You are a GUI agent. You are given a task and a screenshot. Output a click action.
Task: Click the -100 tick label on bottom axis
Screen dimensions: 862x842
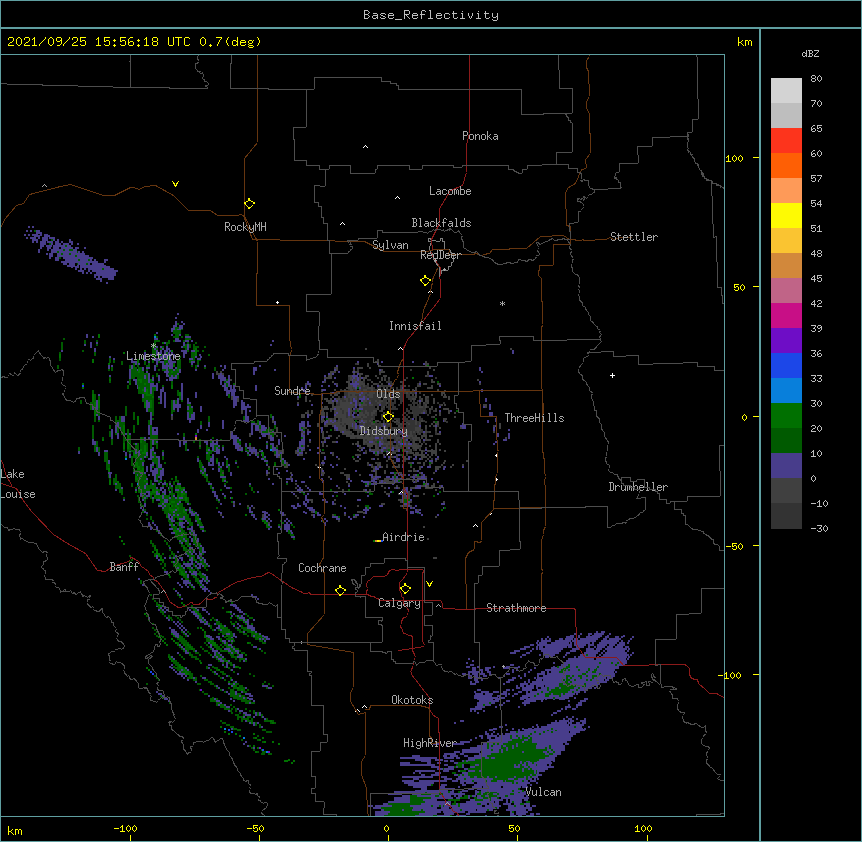click(x=125, y=828)
